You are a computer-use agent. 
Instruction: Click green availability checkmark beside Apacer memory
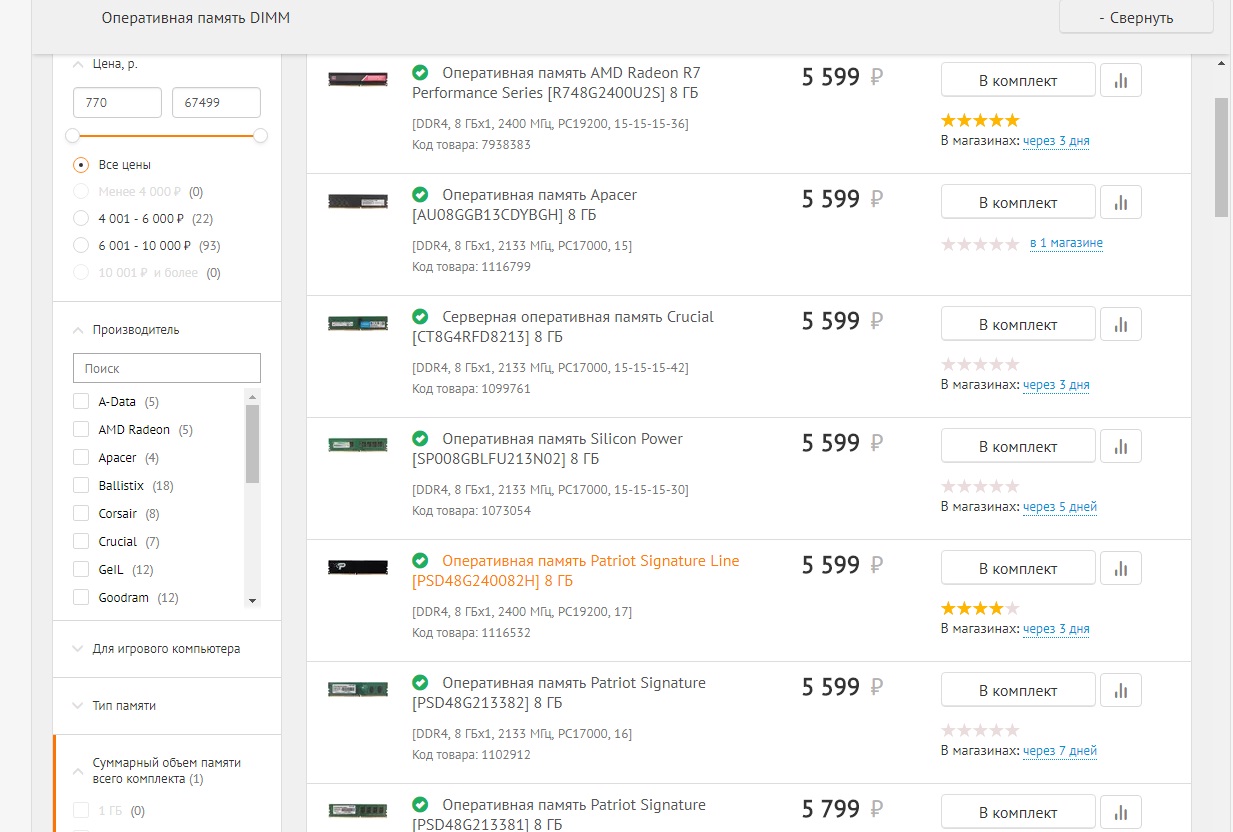pyautogui.click(x=420, y=194)
